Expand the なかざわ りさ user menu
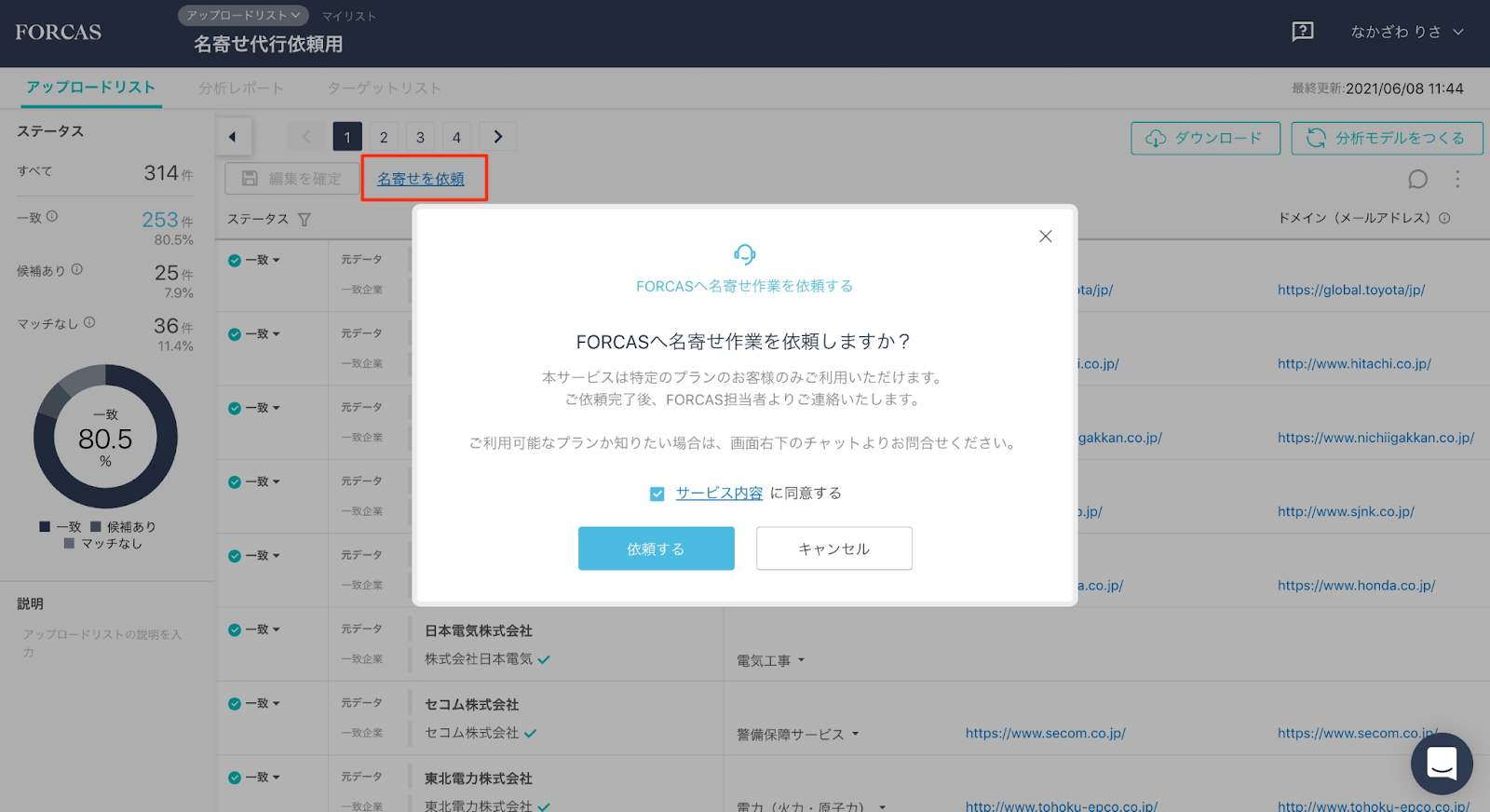The height and width of the screenshot is (812, 1490). 1406,32
